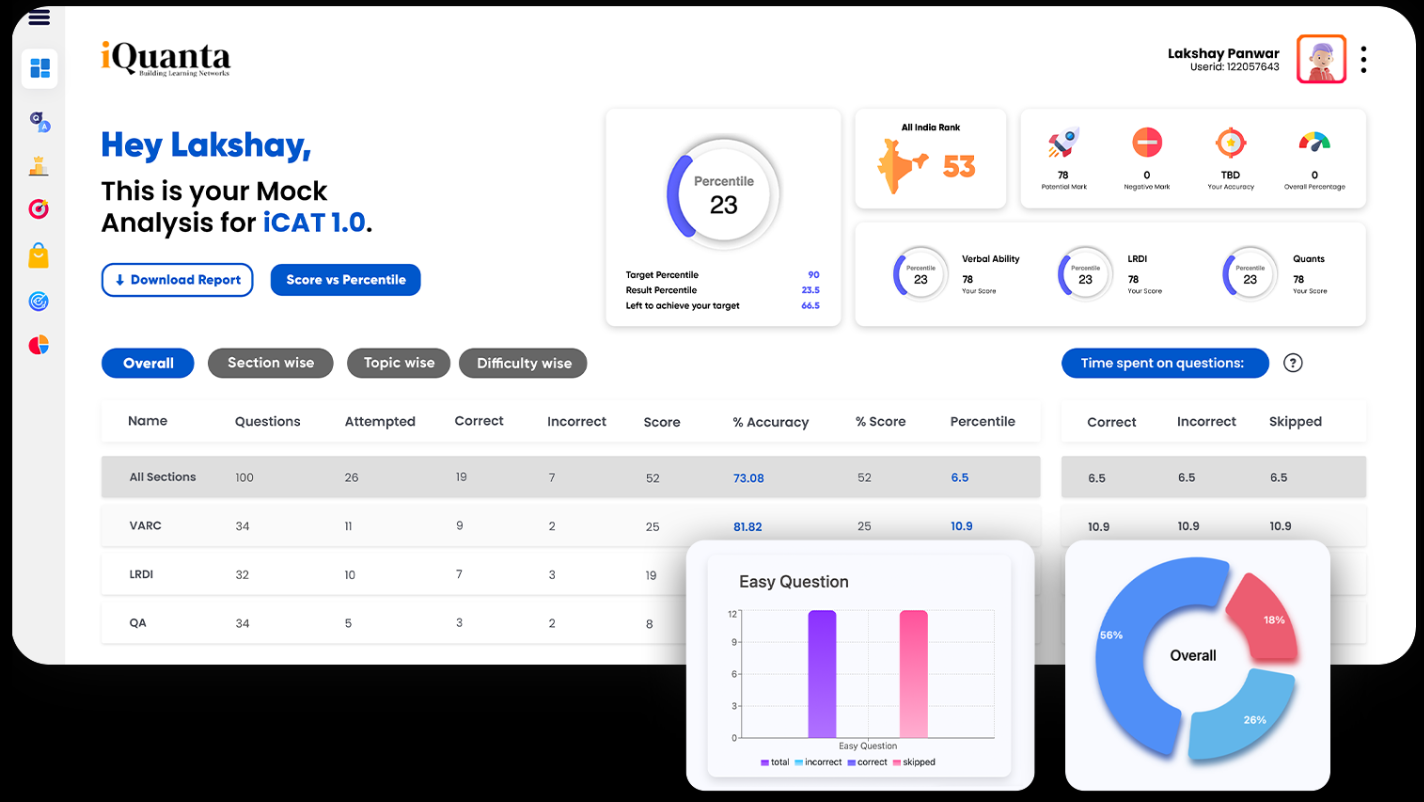Open the yellow shopping bag icon
Image resolution: width=1424 pixels, height=802 pixels.
39,256
